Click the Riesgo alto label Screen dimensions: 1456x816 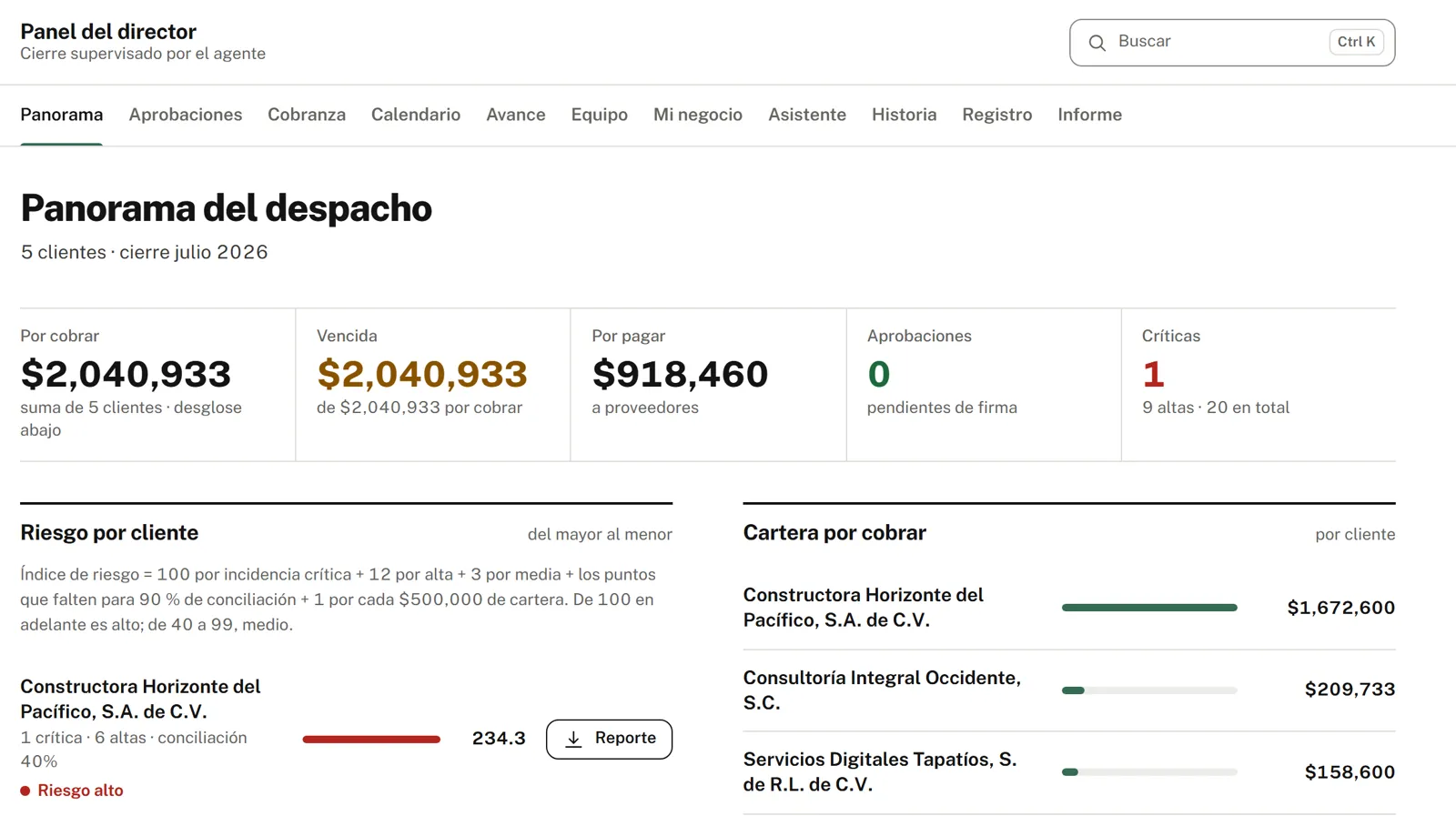pos(80,791)
